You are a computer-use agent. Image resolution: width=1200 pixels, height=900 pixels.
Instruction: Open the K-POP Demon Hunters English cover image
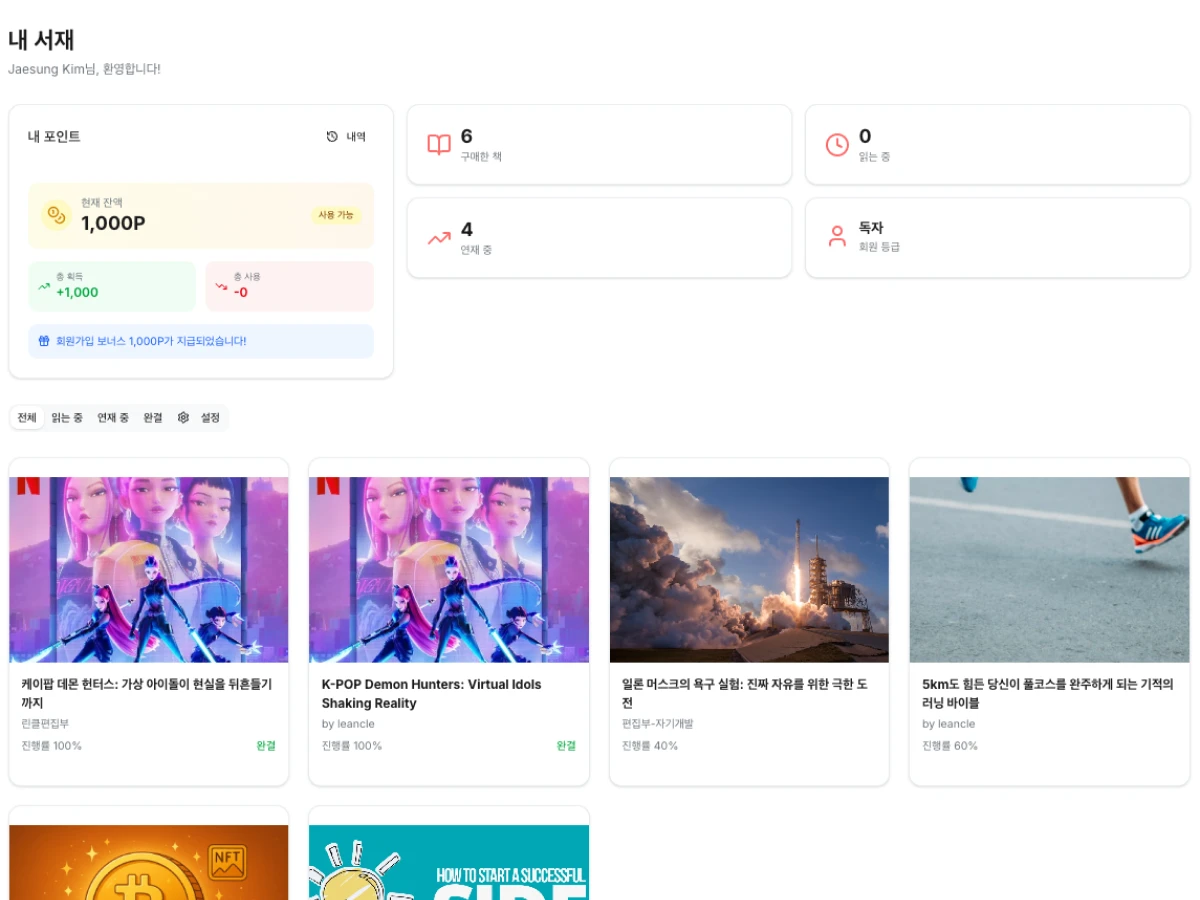[449, 569]
